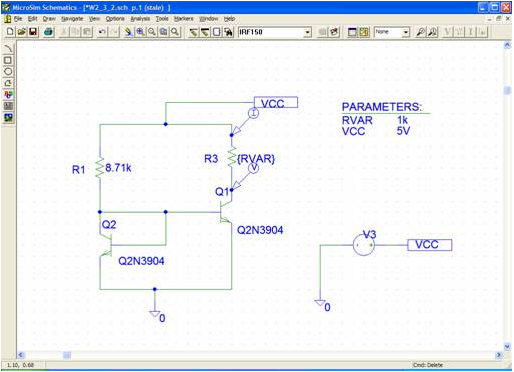Open the Tools menu
Image resolution: width=514 pixels, height=372 pixels.
coord(162,19)
